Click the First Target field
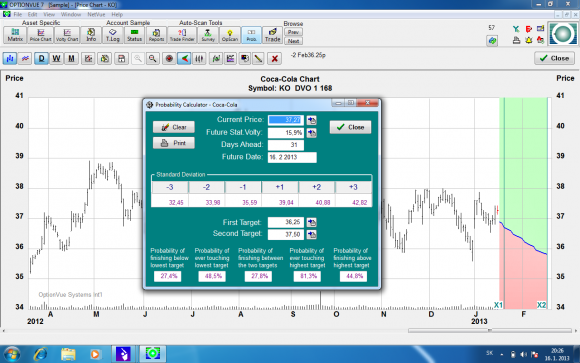This screenshot has width=580, height=363. (x=286, y=222)
